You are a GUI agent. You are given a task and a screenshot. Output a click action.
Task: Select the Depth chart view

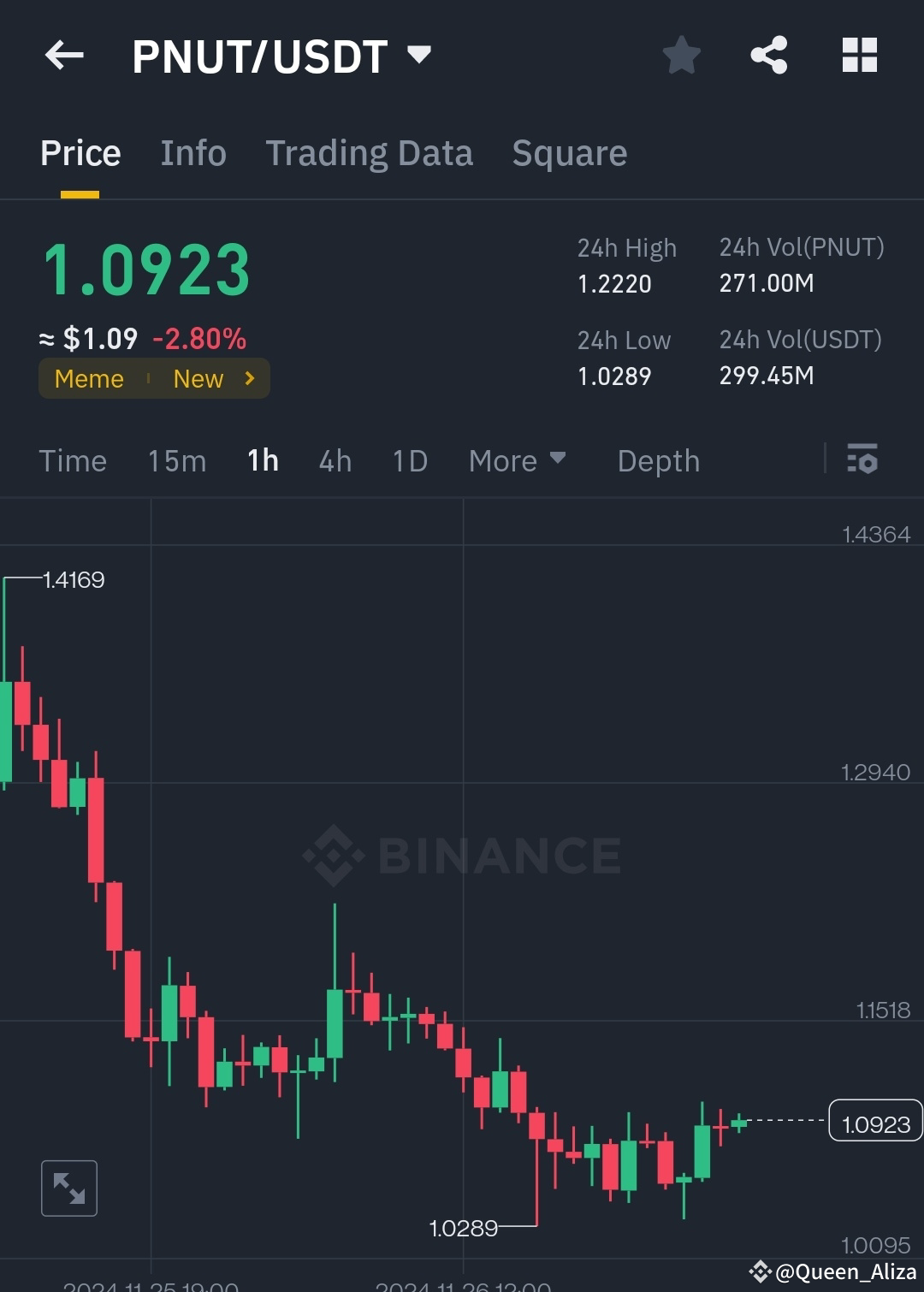click(658, 460)
